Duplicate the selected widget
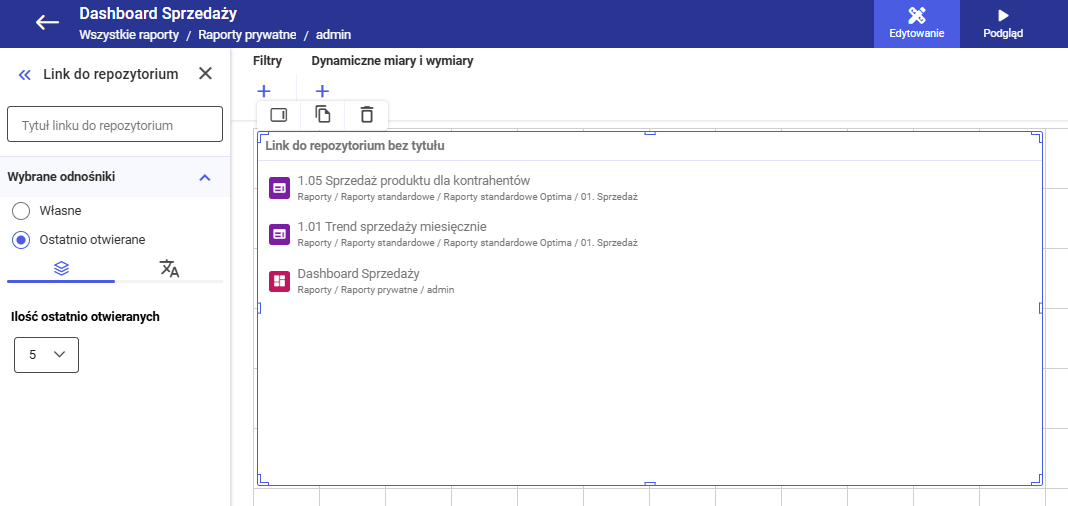1068x506 pixels. 323,114
